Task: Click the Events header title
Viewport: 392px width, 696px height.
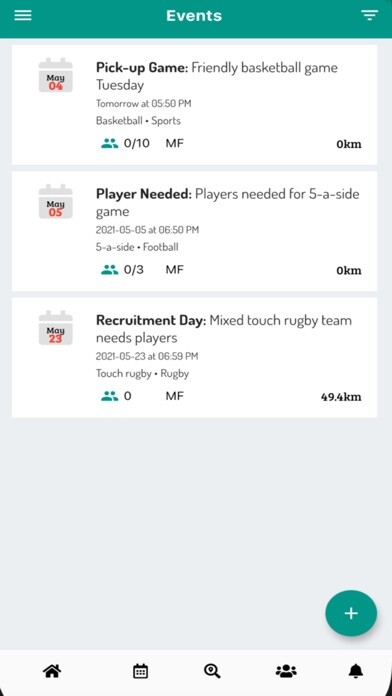Action: (x=194, y=16)
